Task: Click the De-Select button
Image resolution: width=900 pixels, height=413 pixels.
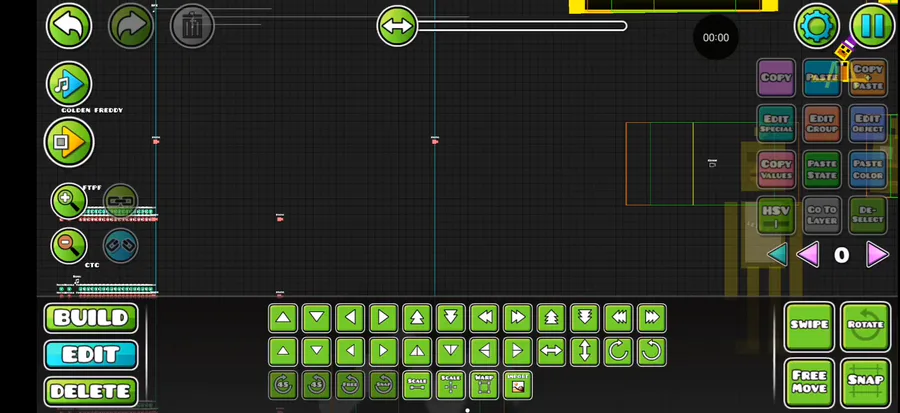Action: coord(868,215)
